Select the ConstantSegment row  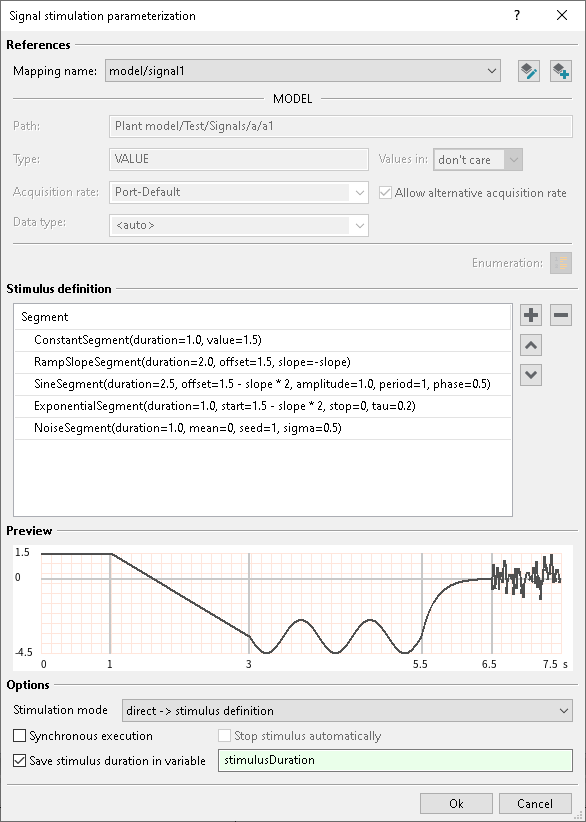[x=263, y=340]
